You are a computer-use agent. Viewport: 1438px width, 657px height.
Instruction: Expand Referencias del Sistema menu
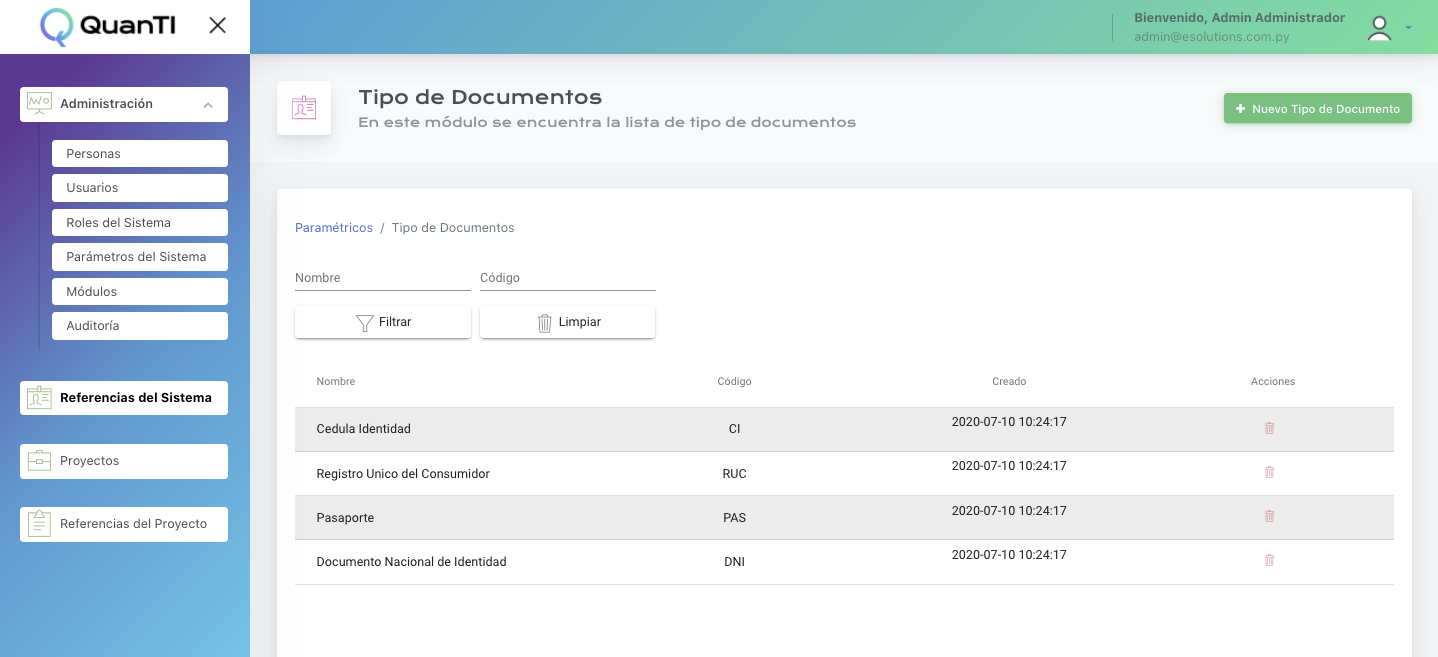pyautogui.click(x=124, y=398)
